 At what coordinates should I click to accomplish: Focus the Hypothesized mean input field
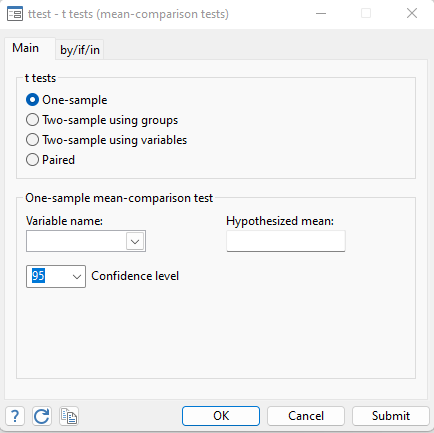coord(286,241)
